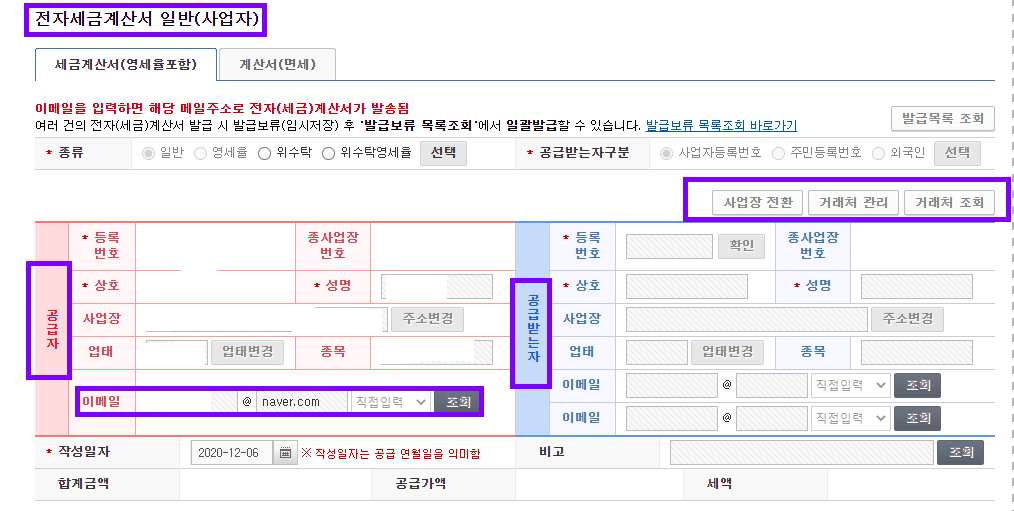This screenshot has height=511, width=1014.
Task: Click 조회 for second recipient email
Action: (x=917, y=418)
